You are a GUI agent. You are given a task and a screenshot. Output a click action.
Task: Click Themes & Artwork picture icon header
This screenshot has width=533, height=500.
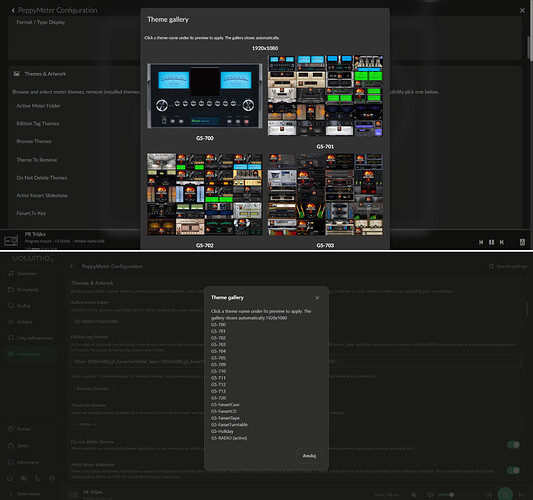16,74
